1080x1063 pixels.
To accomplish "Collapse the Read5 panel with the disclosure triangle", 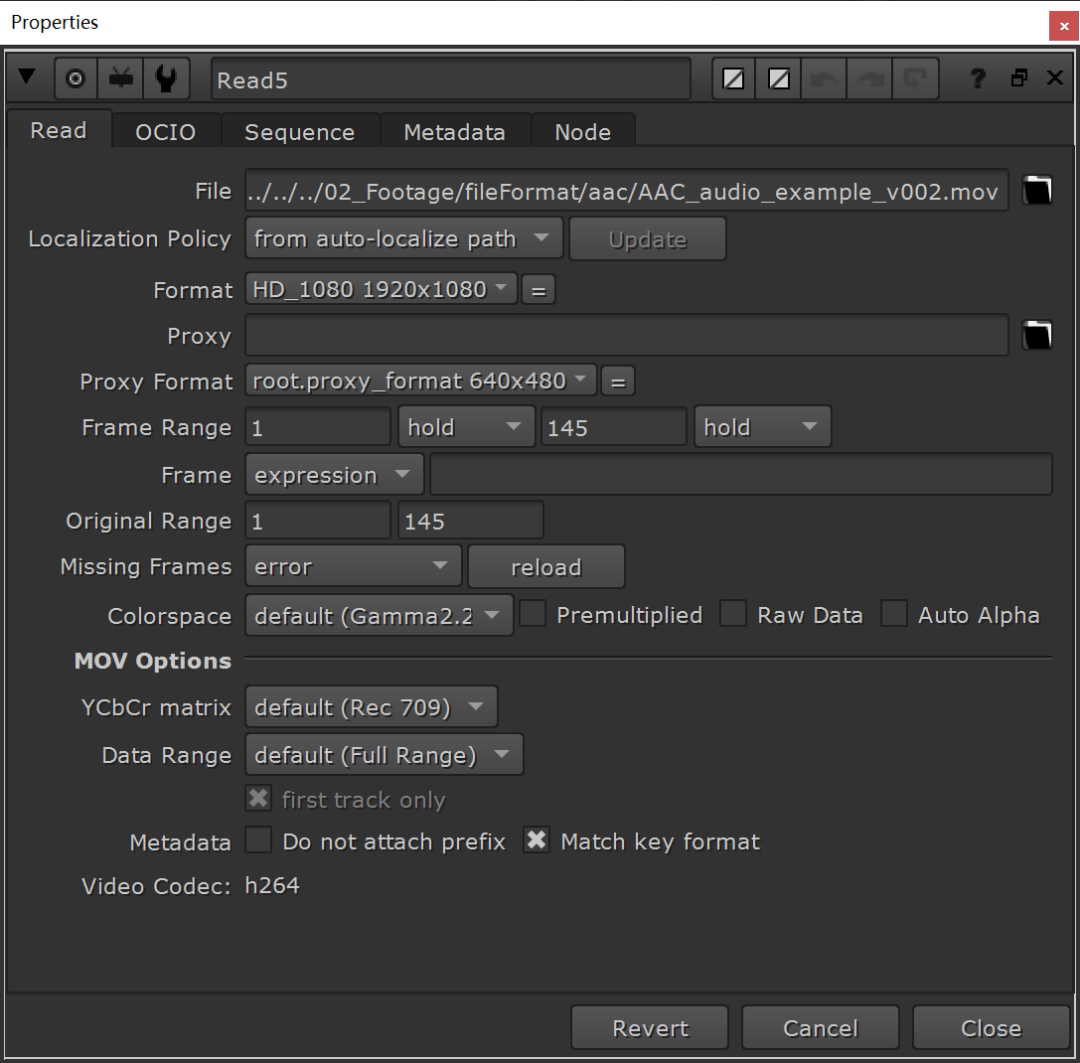I will (27, 77).
